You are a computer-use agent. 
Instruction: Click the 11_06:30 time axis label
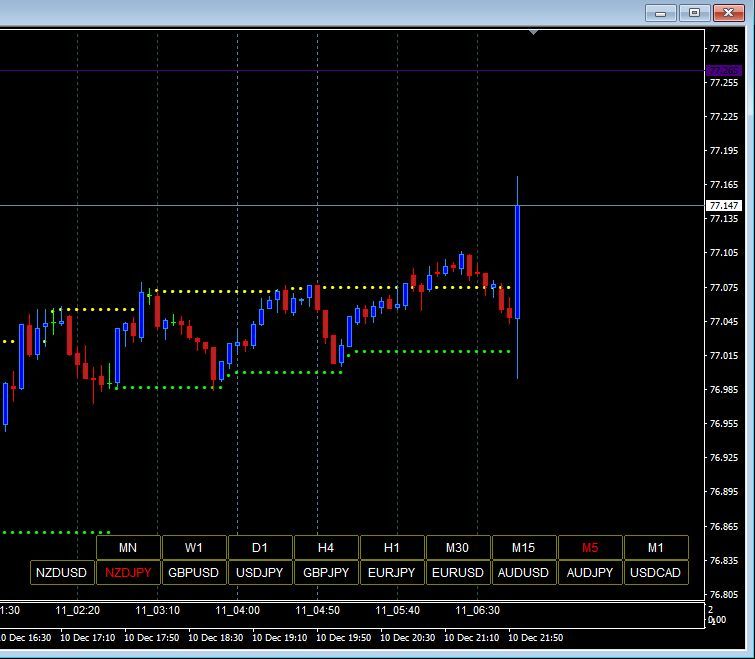coord(478,610)
